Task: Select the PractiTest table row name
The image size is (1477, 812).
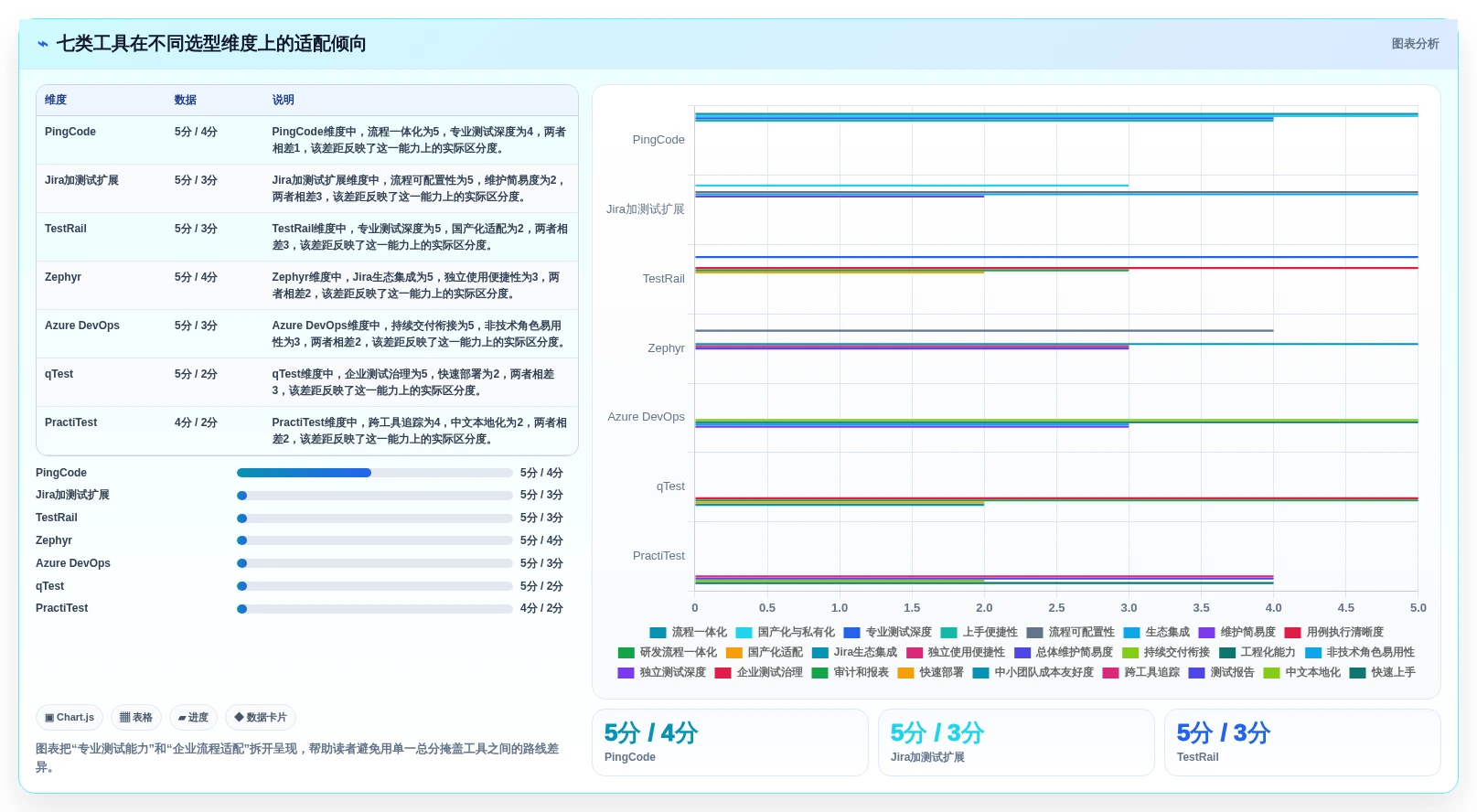Action: [x=71, y=422]
